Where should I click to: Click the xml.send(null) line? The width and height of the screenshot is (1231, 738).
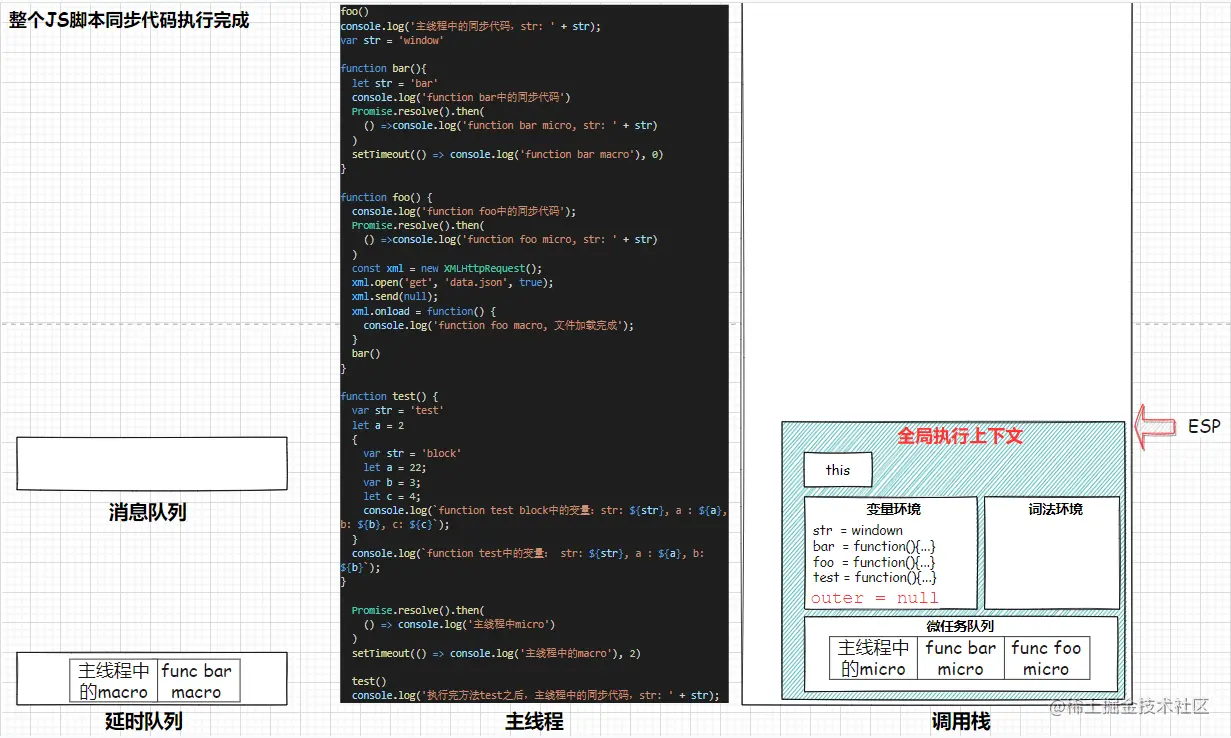click(x=395, y=297)
